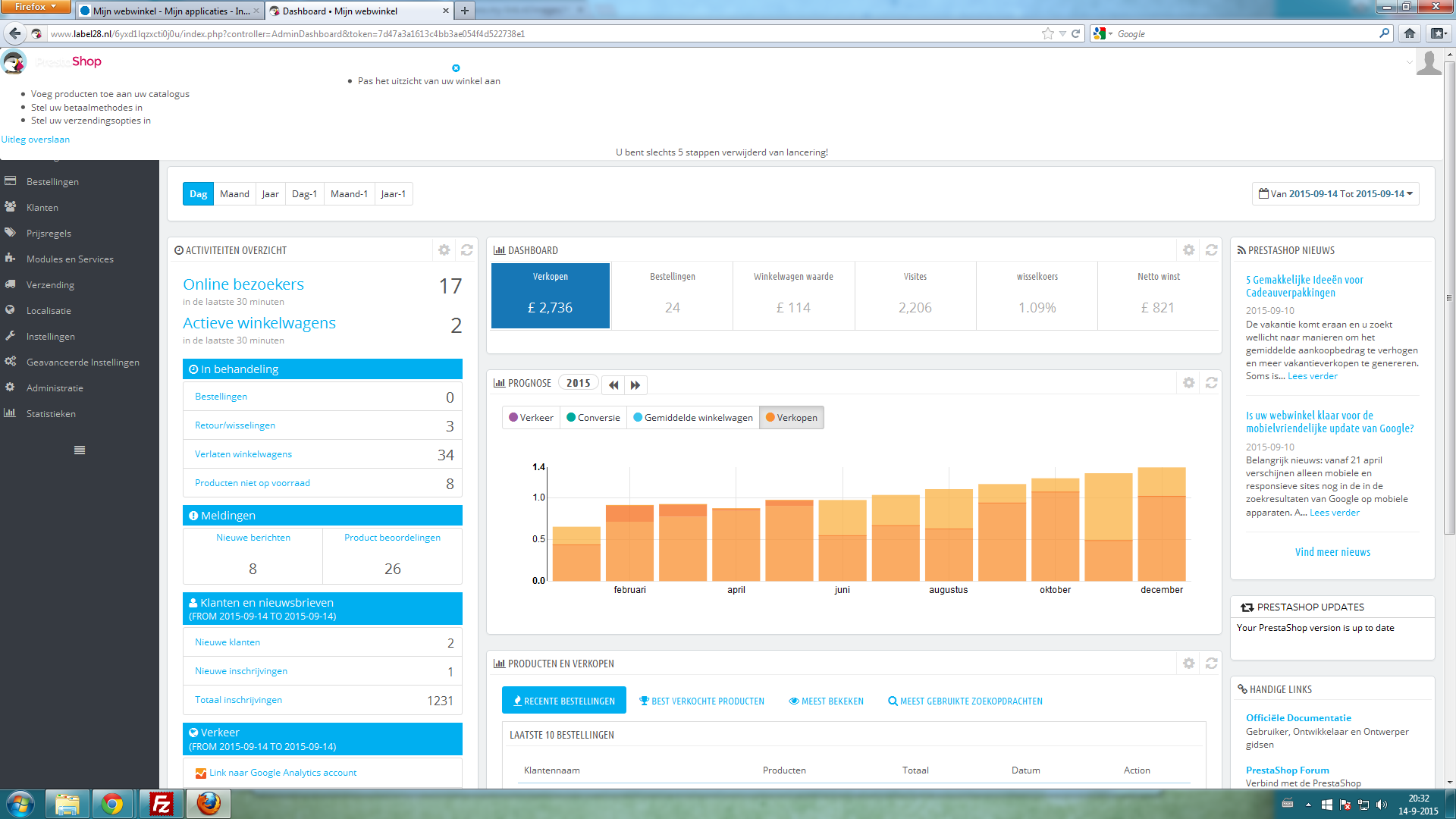Screen dimensions: 1456x819
Task: Open the Prognose panel settings gear
Action: coord(1188,383)
